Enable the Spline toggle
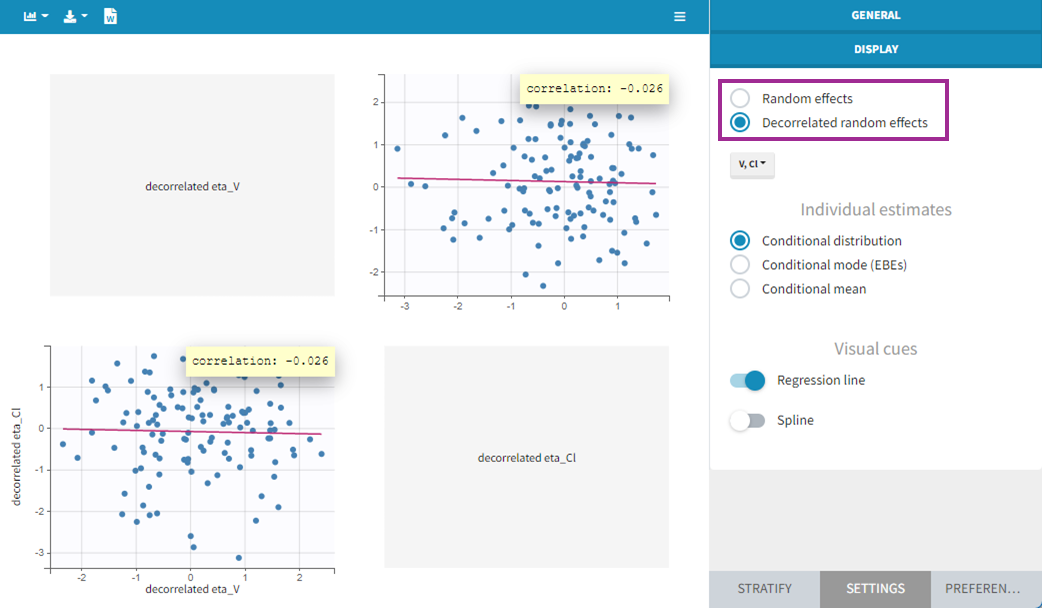Screen dimensions: 1042x608 (747, 421)
